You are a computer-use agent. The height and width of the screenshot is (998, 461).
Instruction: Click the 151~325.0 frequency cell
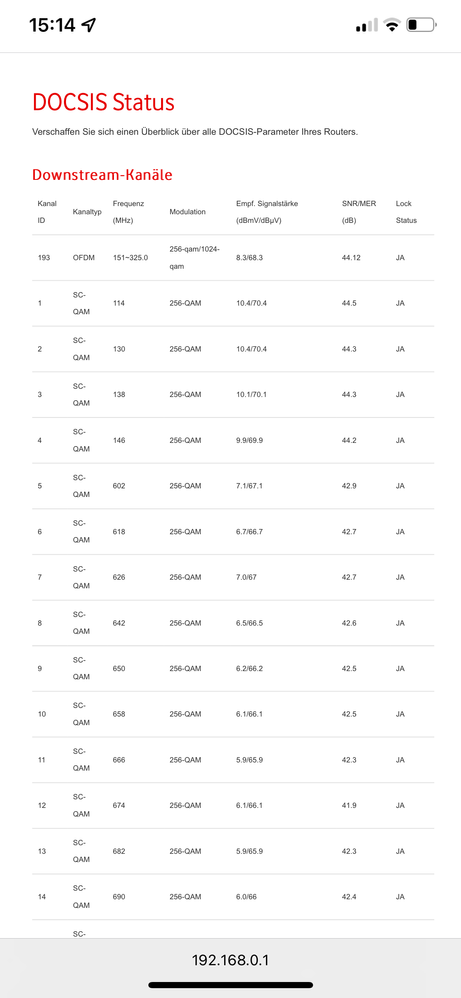(131, 258)
